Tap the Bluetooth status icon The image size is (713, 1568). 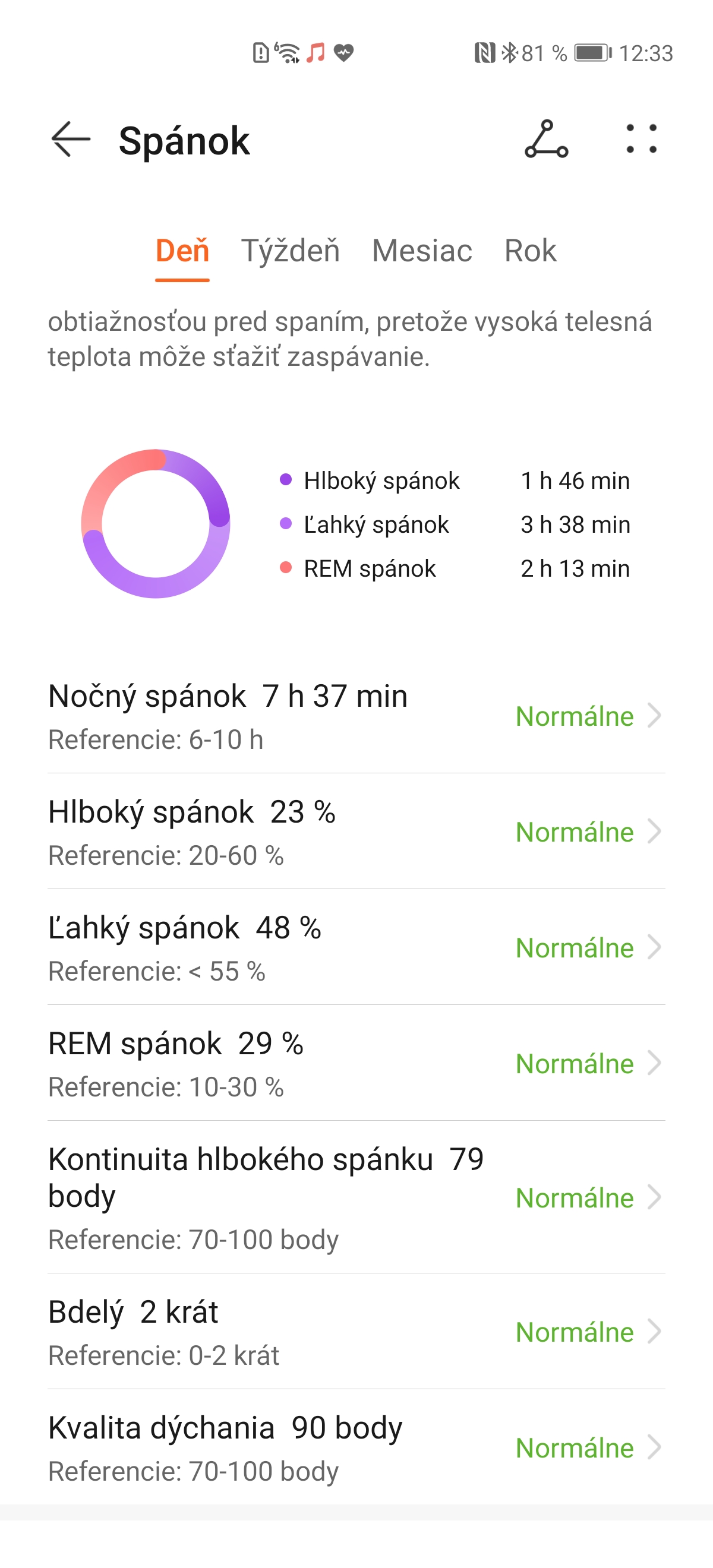tap(509, 53)
